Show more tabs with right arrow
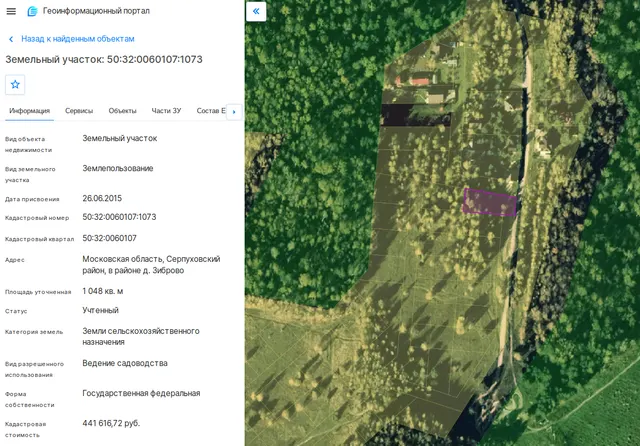 point(234,111)
